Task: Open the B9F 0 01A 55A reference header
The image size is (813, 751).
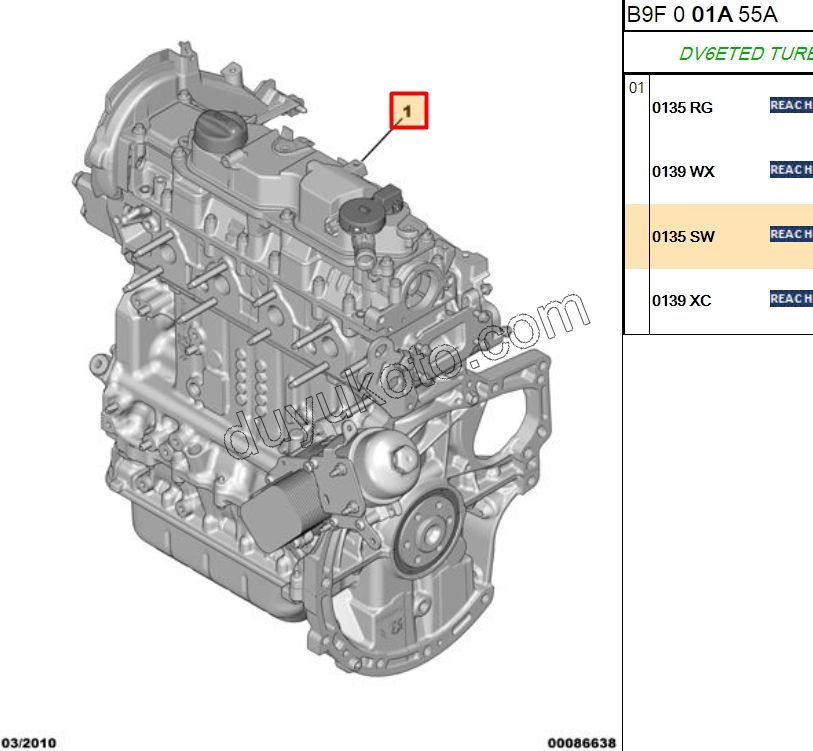Action: coord(700,15)
